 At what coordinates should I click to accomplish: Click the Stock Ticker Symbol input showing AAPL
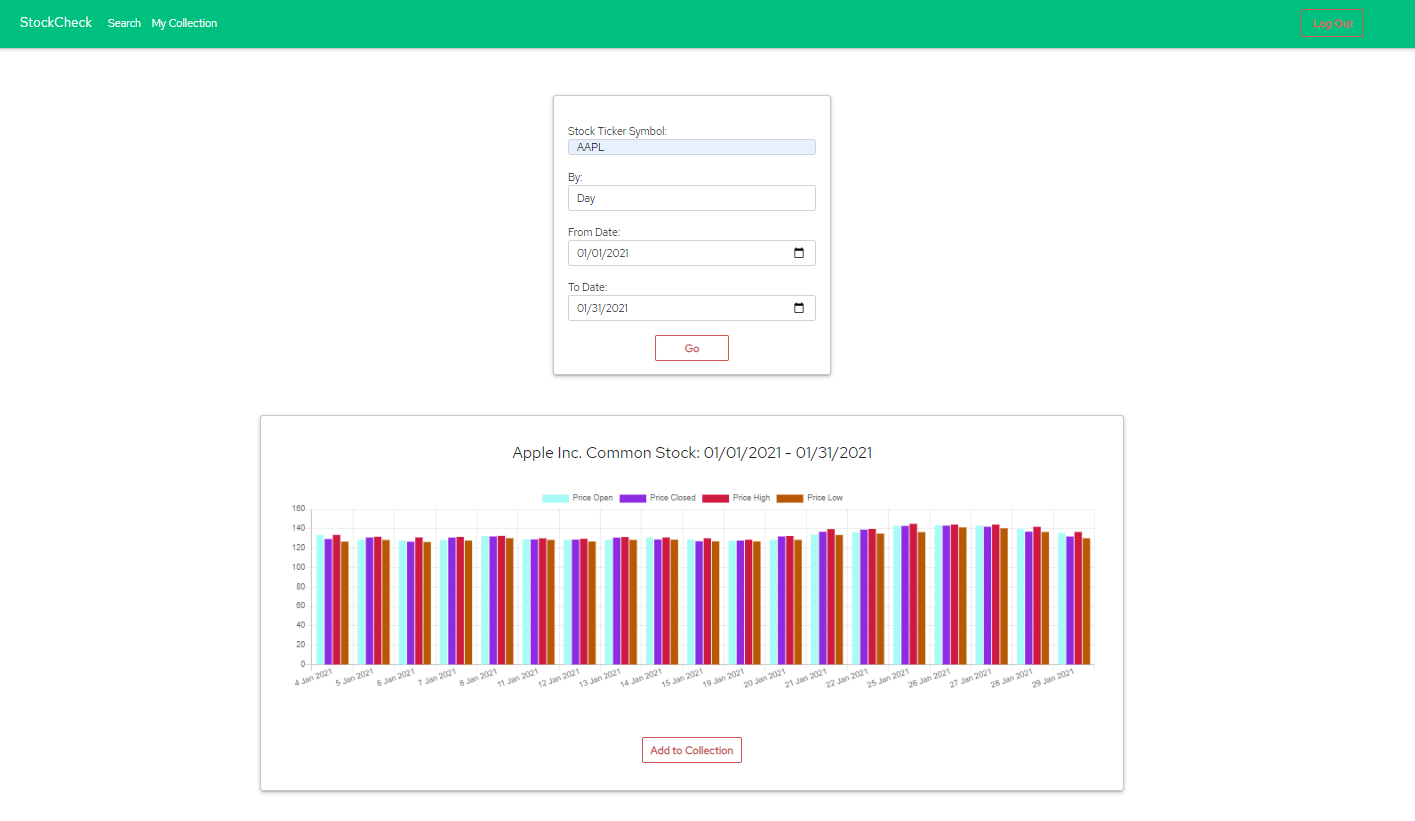pos(691,147)
